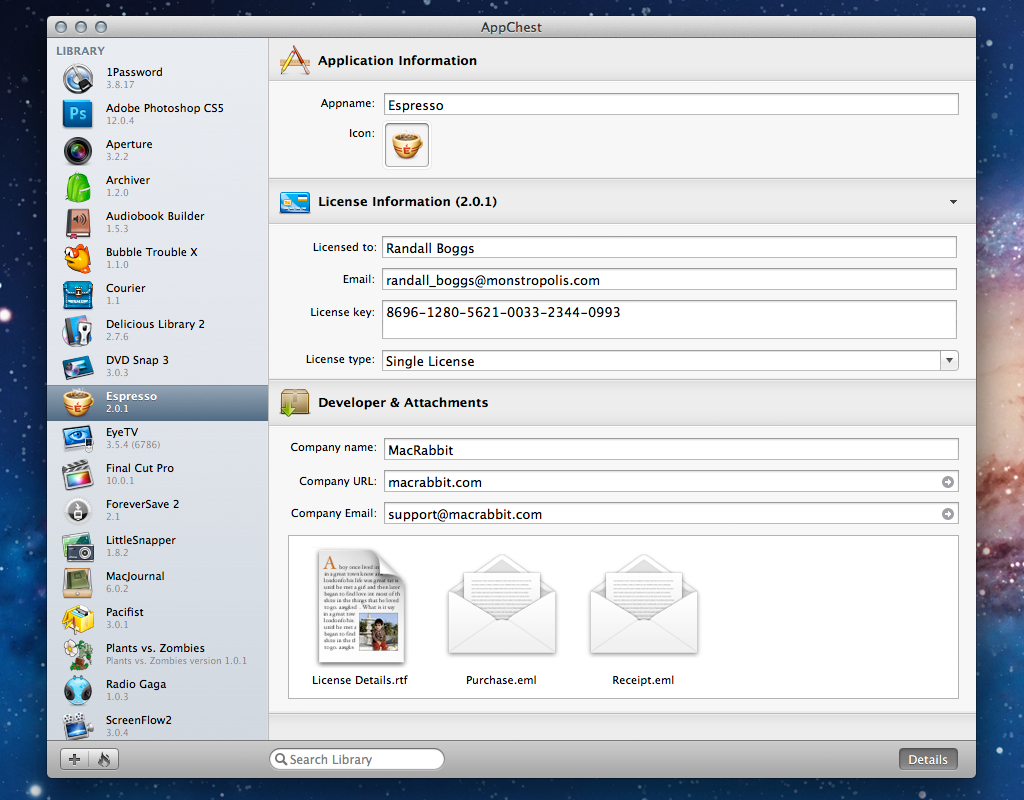
Task: Select the Courier app icon
Action: (x=78, y=295)
